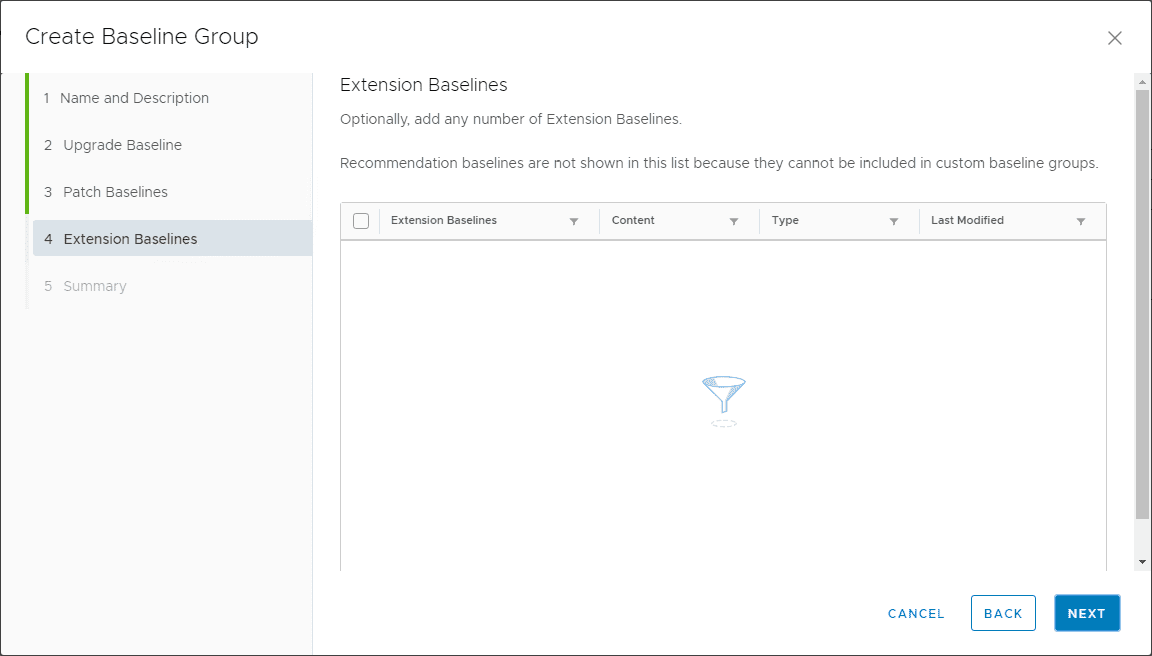Sort by the Last Modified column header
Screen dimensions: 1152x656
(x=967, y=220)
